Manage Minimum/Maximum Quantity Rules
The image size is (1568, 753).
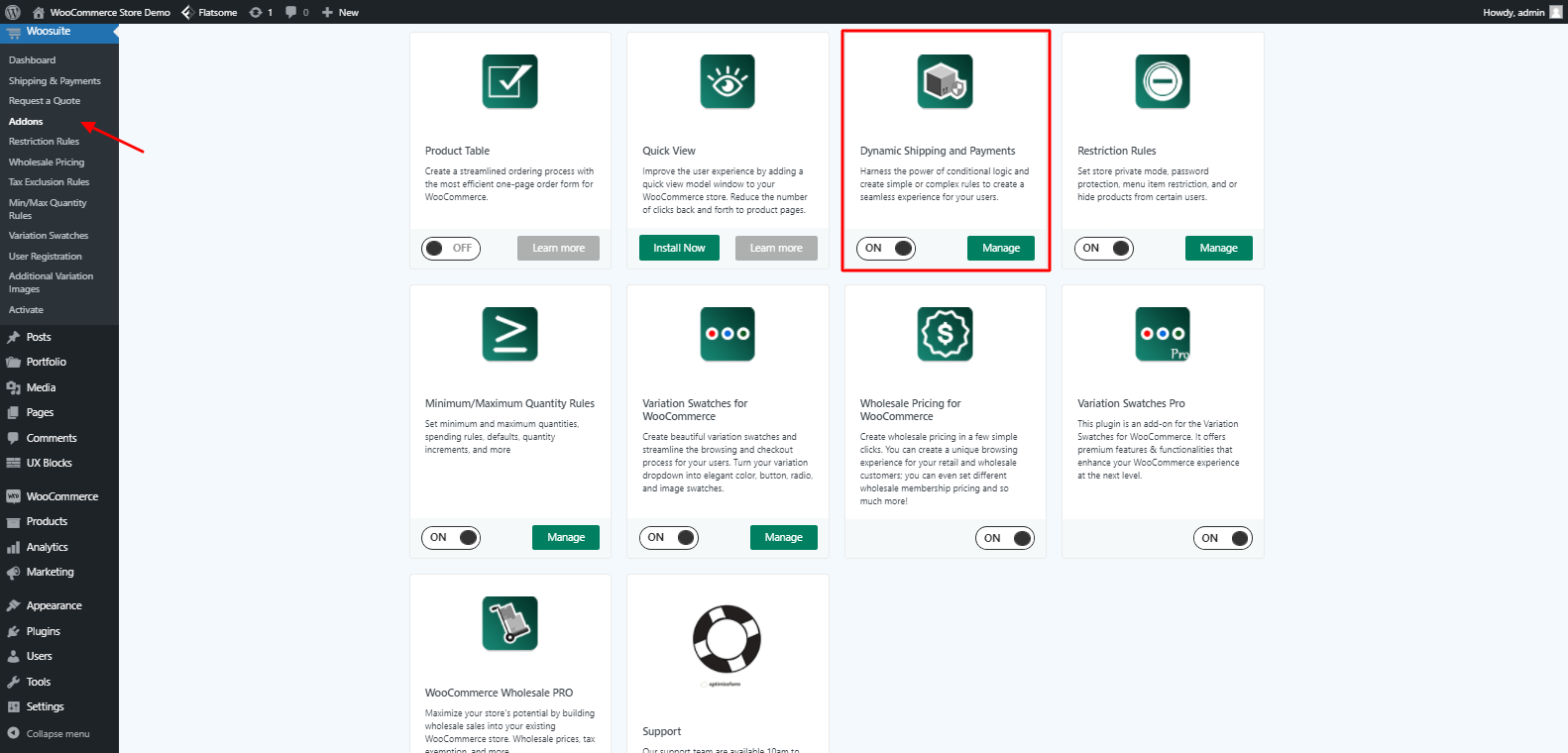tap(566, 537)
